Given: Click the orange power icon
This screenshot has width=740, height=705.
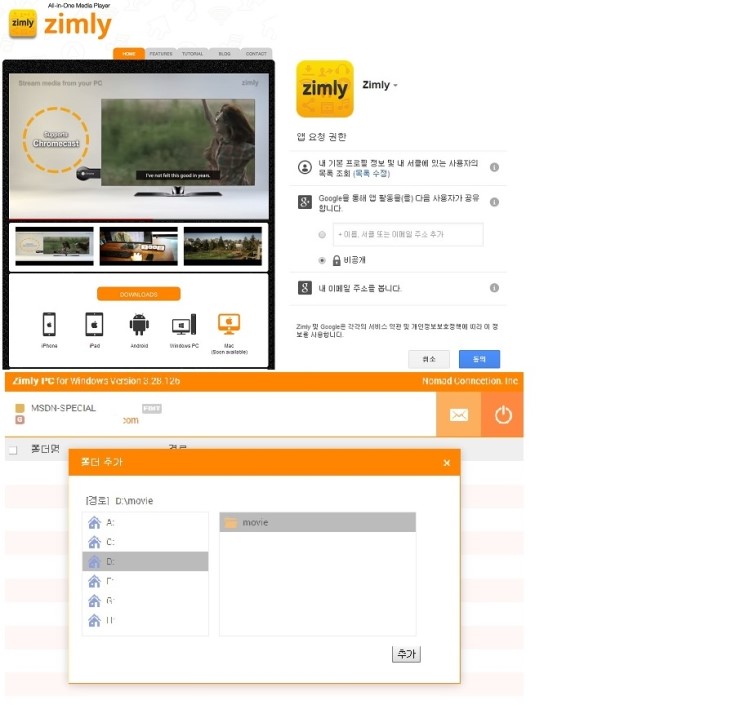Looking at the screenshot, I should click(502, 415).
